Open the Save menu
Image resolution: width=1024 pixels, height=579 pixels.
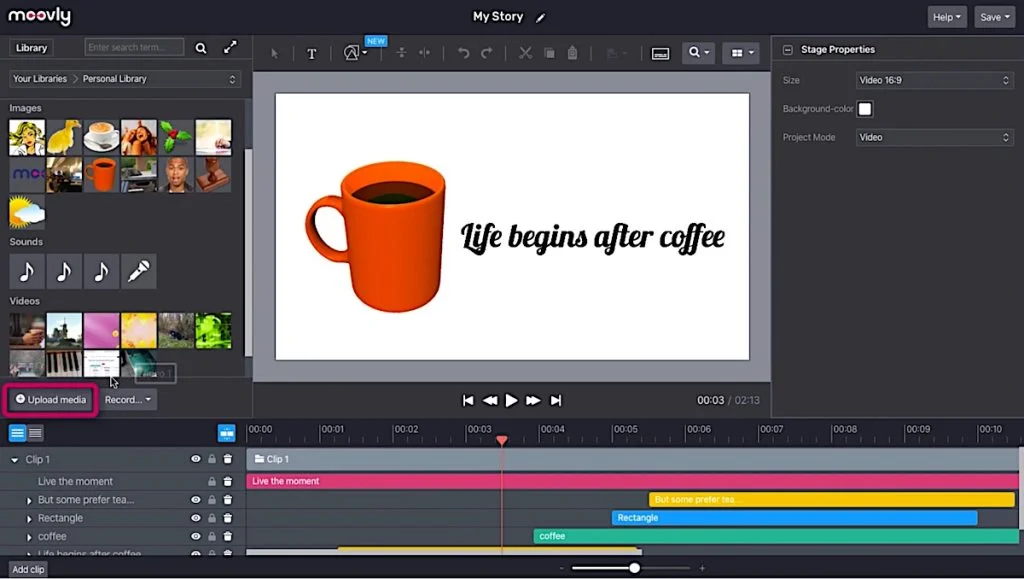pos(993,17)
